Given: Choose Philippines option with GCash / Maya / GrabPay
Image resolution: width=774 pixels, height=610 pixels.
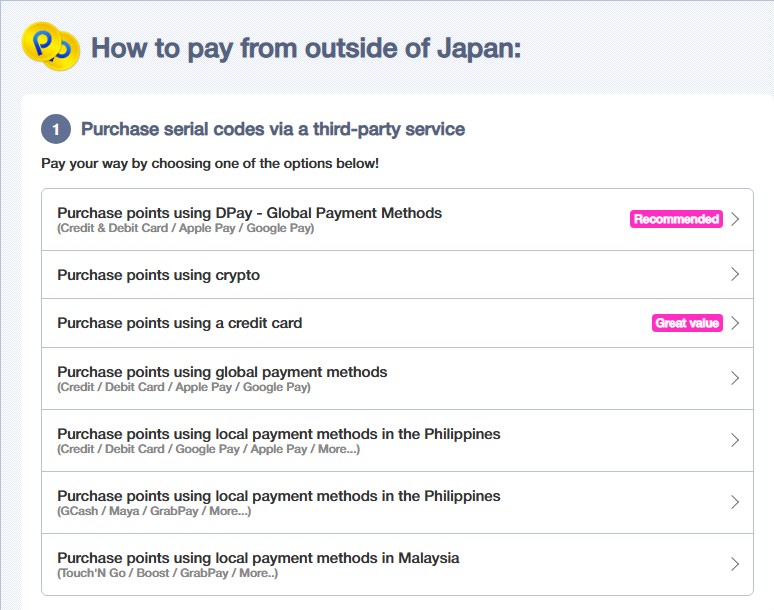Looking at the screenshot, I should click(x=397, y=502).
